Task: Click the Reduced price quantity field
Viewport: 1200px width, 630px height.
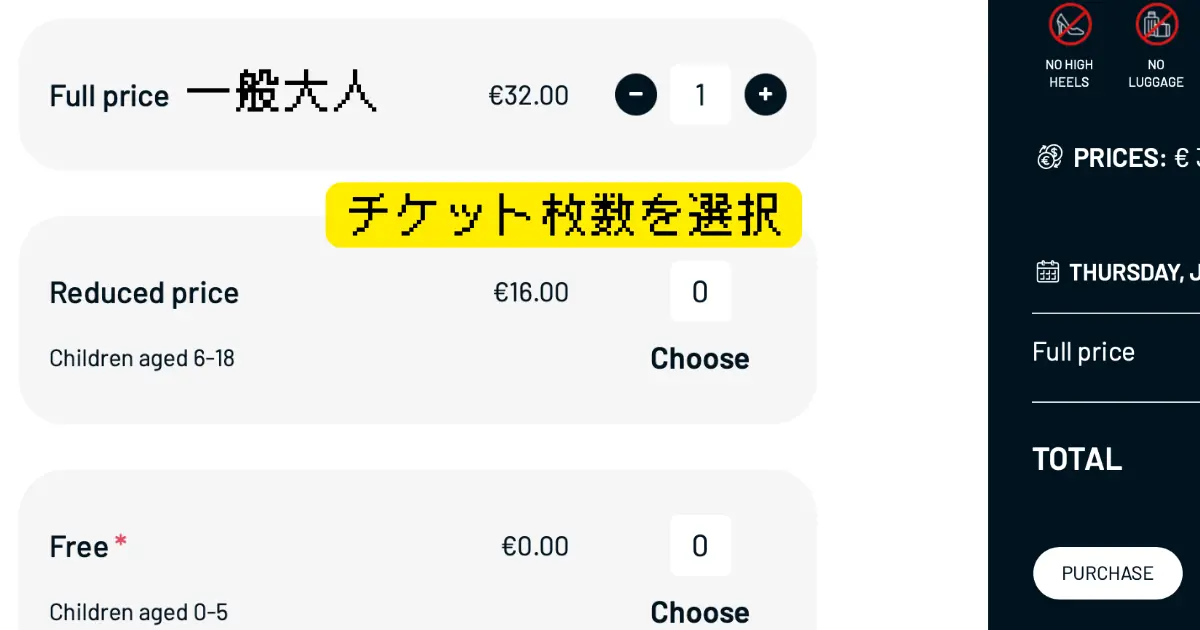Action: 700,292
